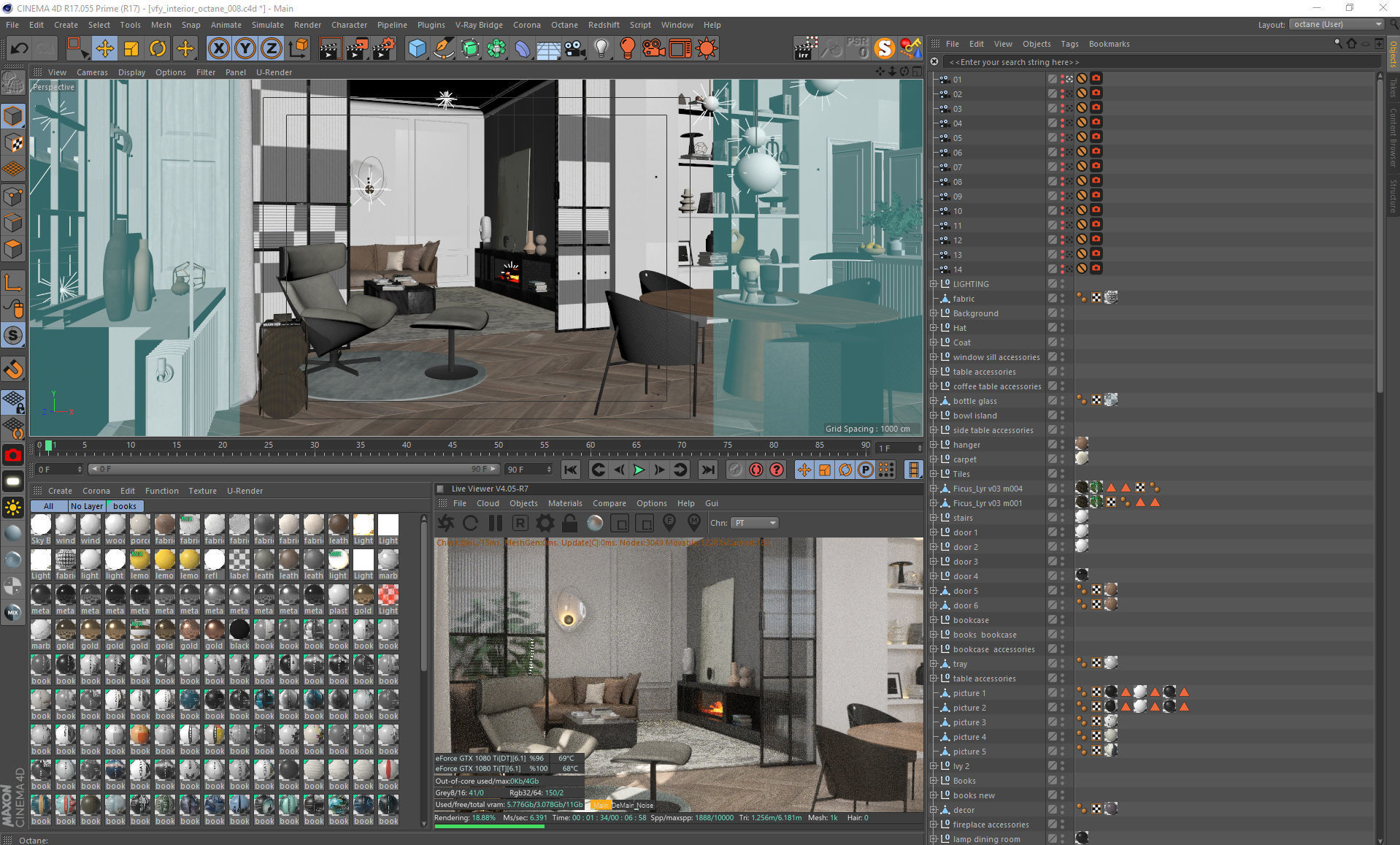Expand the door 1 group
Image resolution: width=1400 pixels, height=845 pixels.
934,532
